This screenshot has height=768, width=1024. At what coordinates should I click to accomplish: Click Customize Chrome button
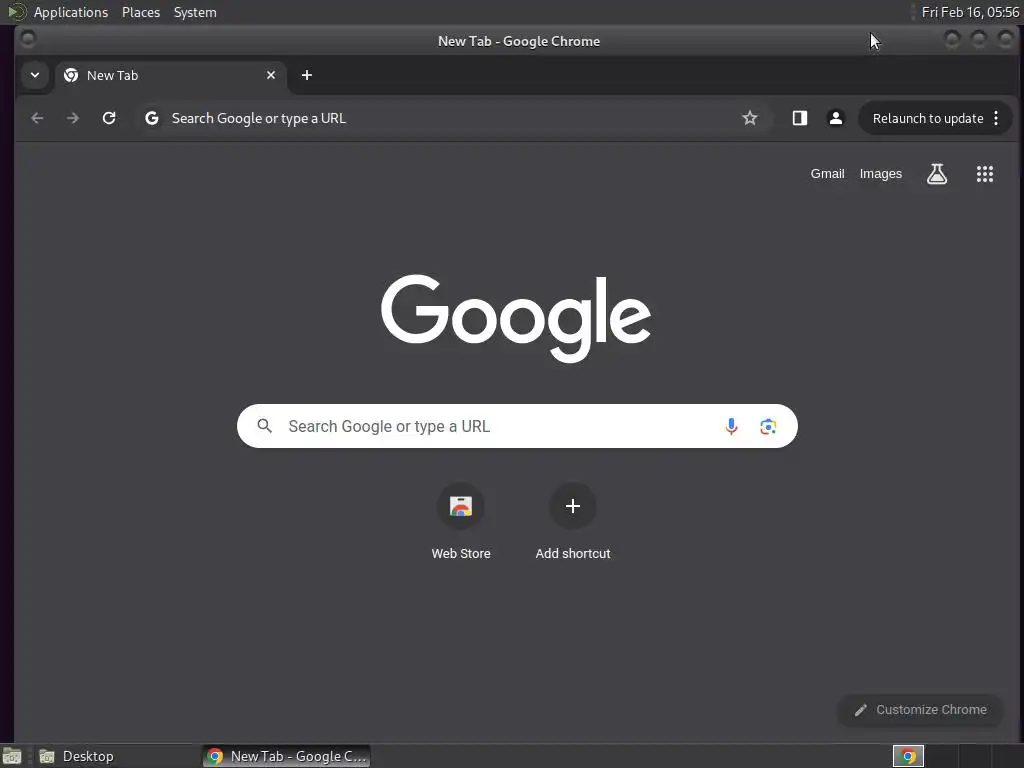pos(920,710)
